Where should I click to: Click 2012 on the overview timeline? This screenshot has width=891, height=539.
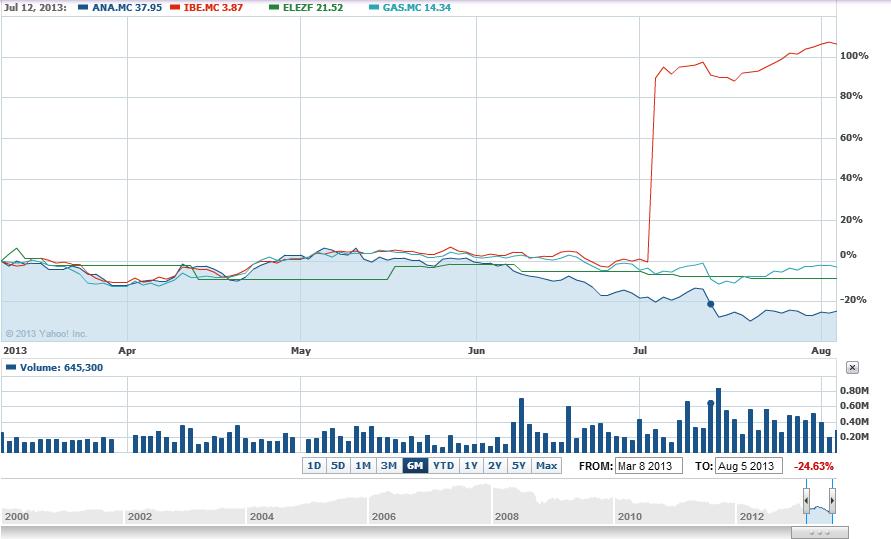[x=751, y=516]
